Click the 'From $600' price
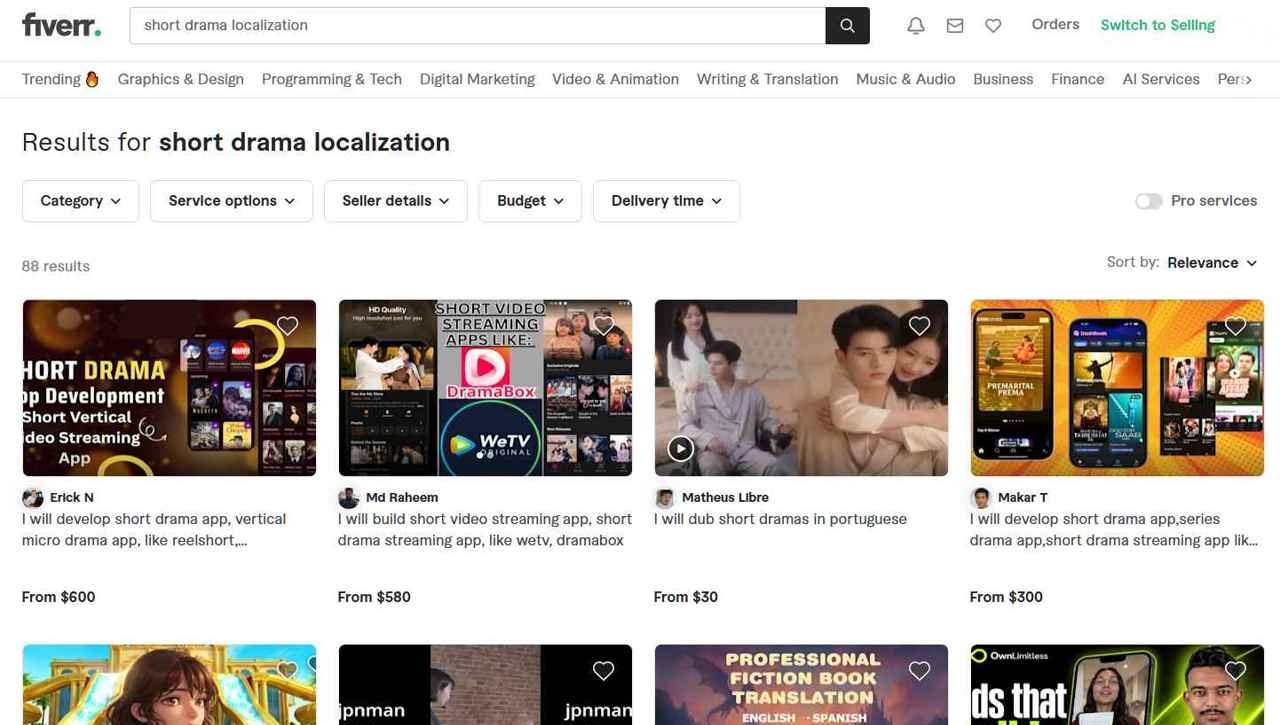The image size is (1280, 725). (x=59, y=597)
